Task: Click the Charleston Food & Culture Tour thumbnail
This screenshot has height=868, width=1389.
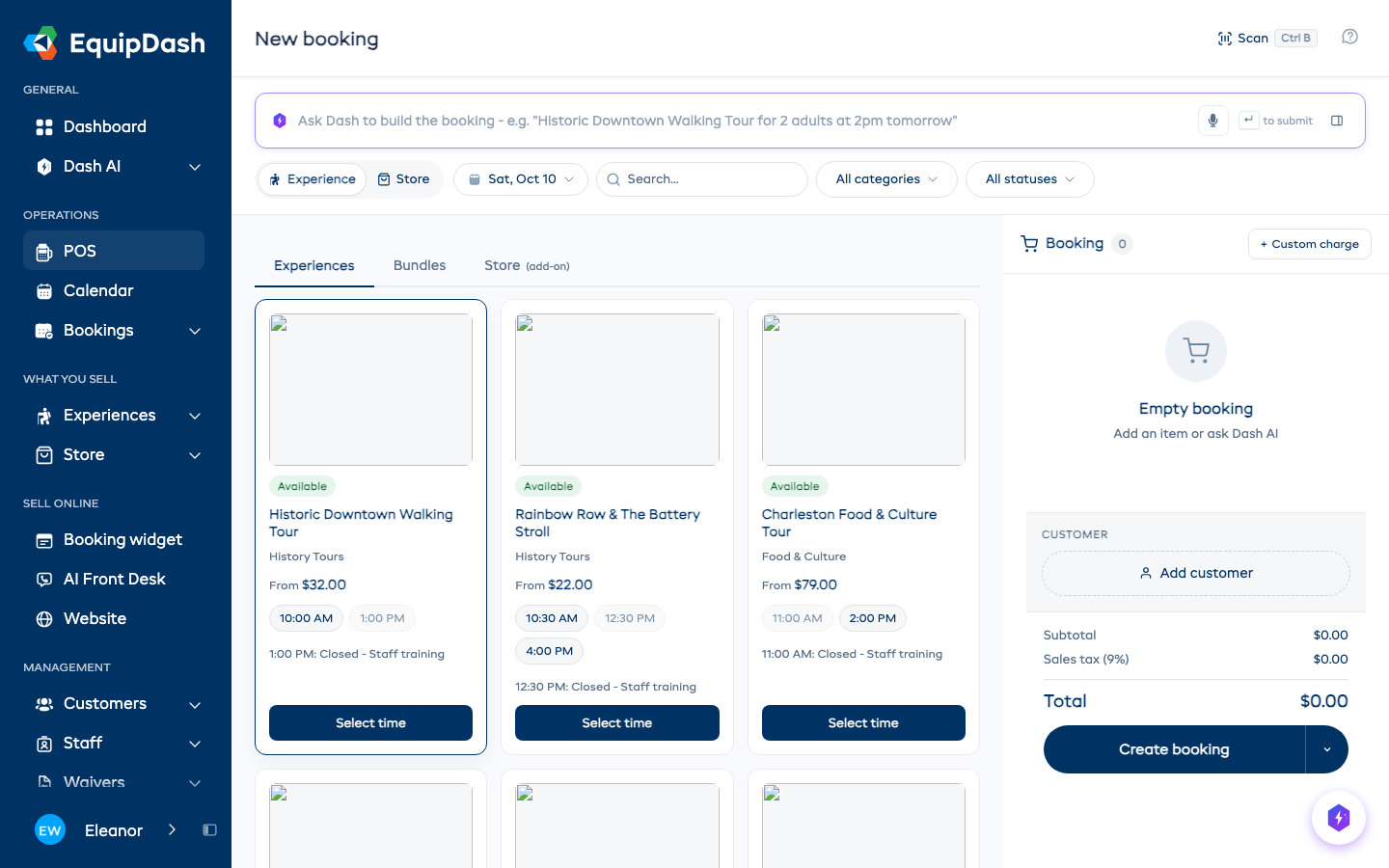Action: (863, 389)
